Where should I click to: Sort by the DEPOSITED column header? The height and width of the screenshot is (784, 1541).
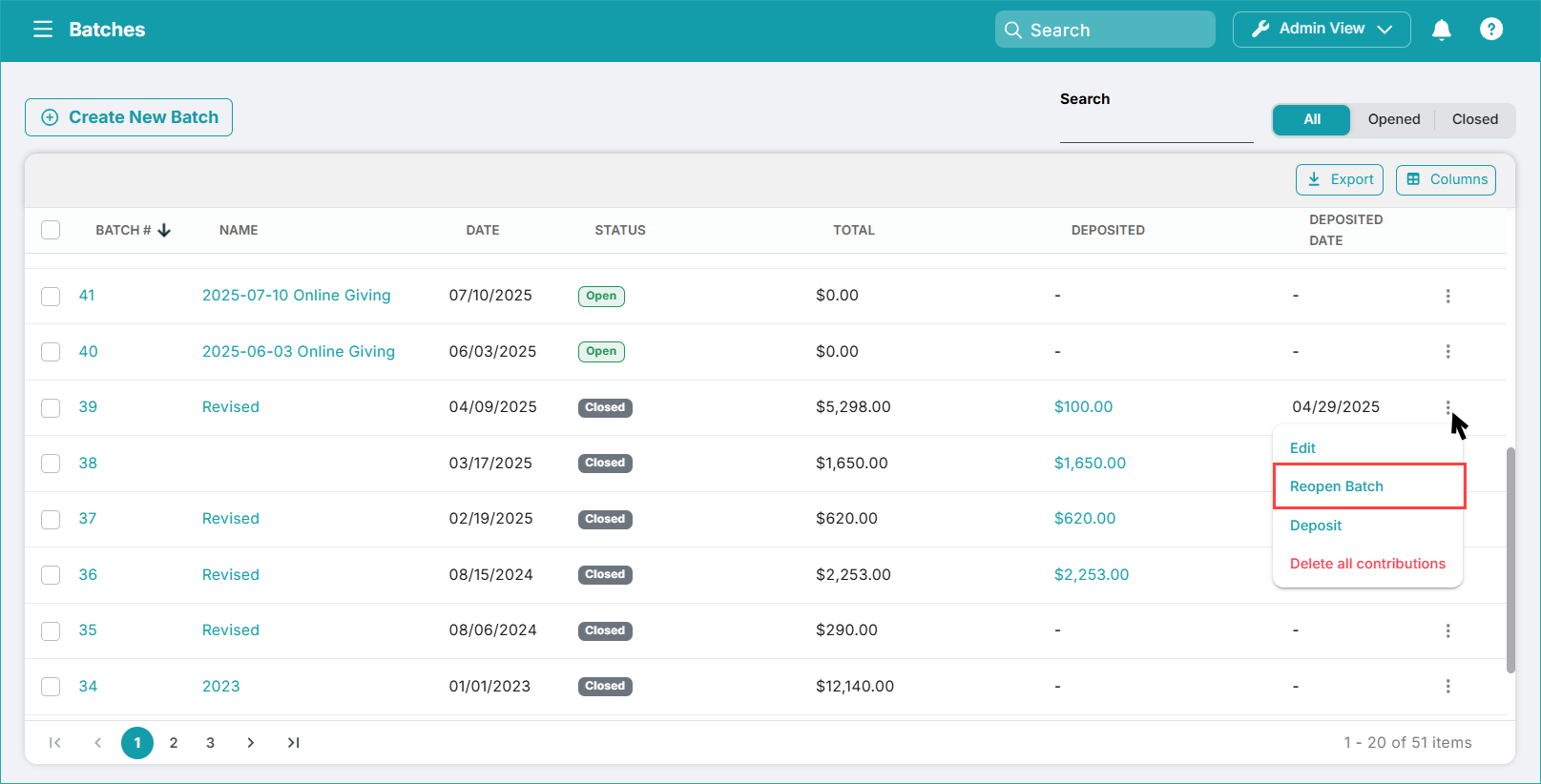[1108, 230]
